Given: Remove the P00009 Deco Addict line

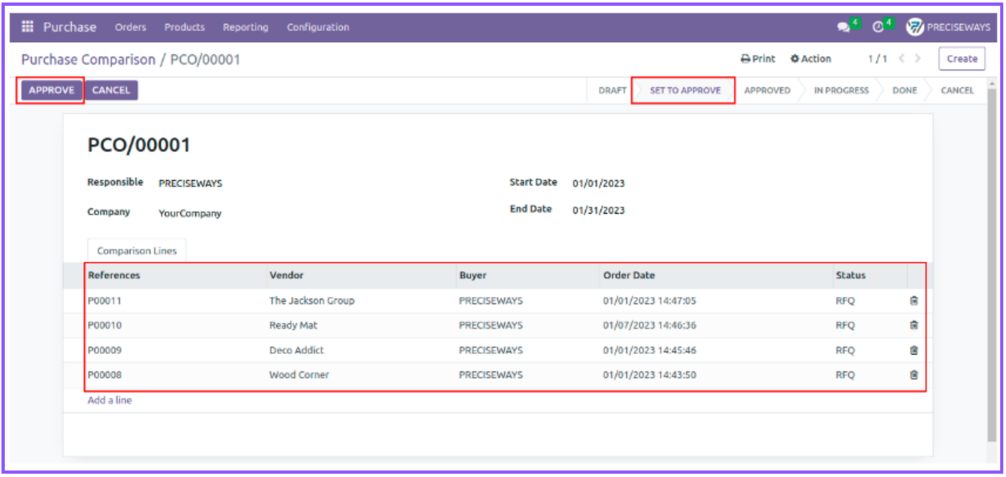Looking at the screenshot, I should coord(913,350).
